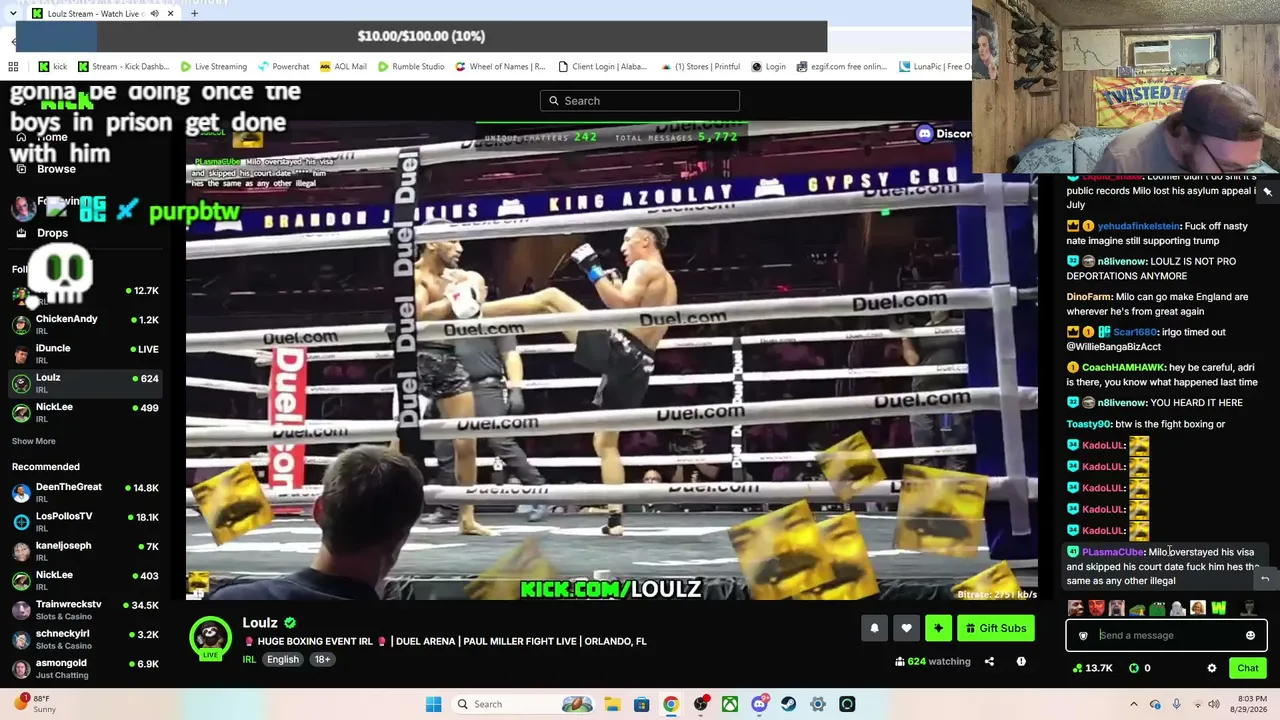The height and width of the screenshot is (720, 1280).
Task: Open DeenTheGreat recommended channel
Action: tap(85, 492)
